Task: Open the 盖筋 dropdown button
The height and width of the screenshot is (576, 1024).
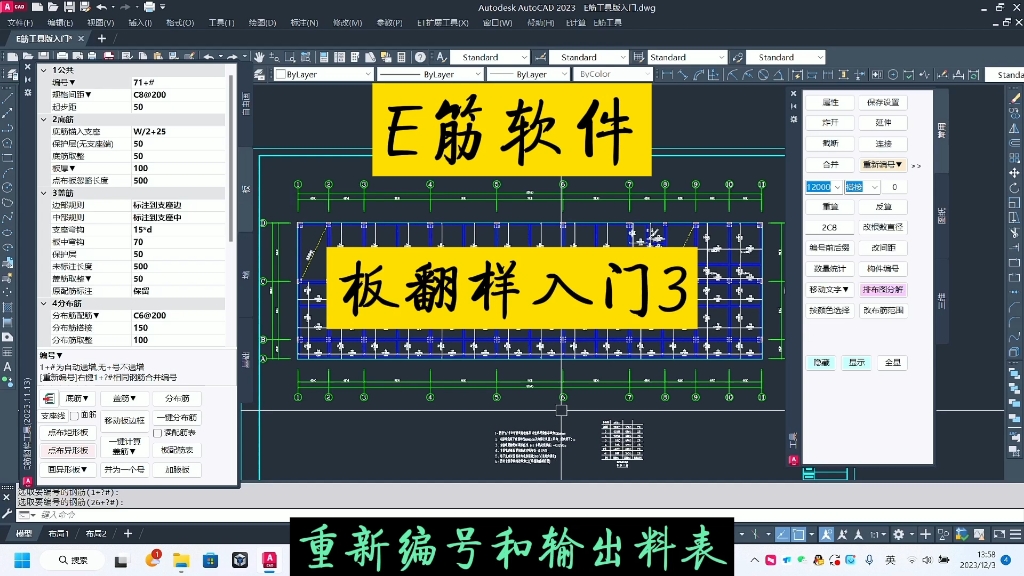Action: (124, 398)
